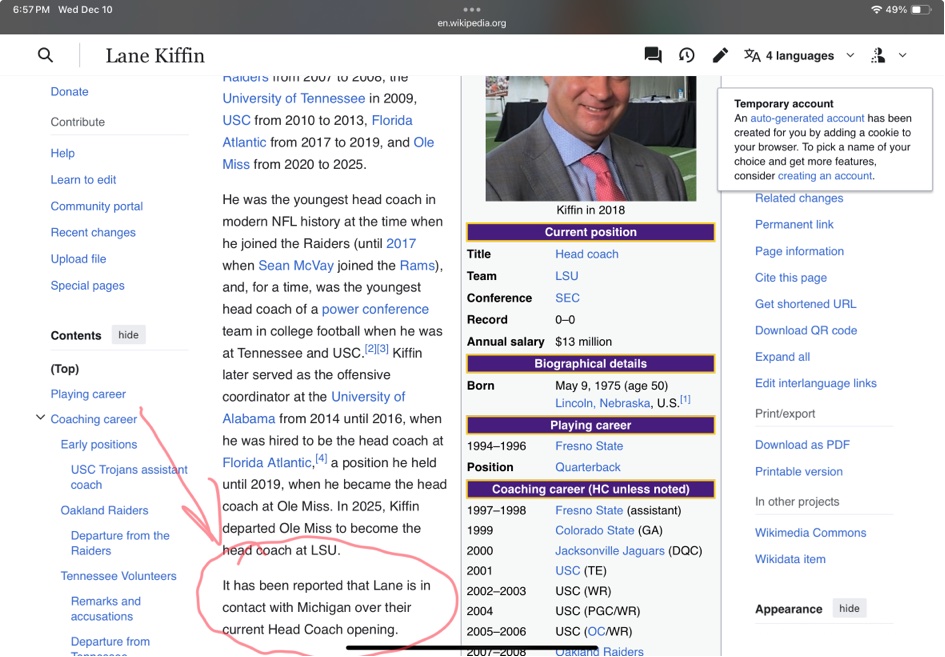Hide the Appearance panel
945x657 pixels.
tap(849, 608)
